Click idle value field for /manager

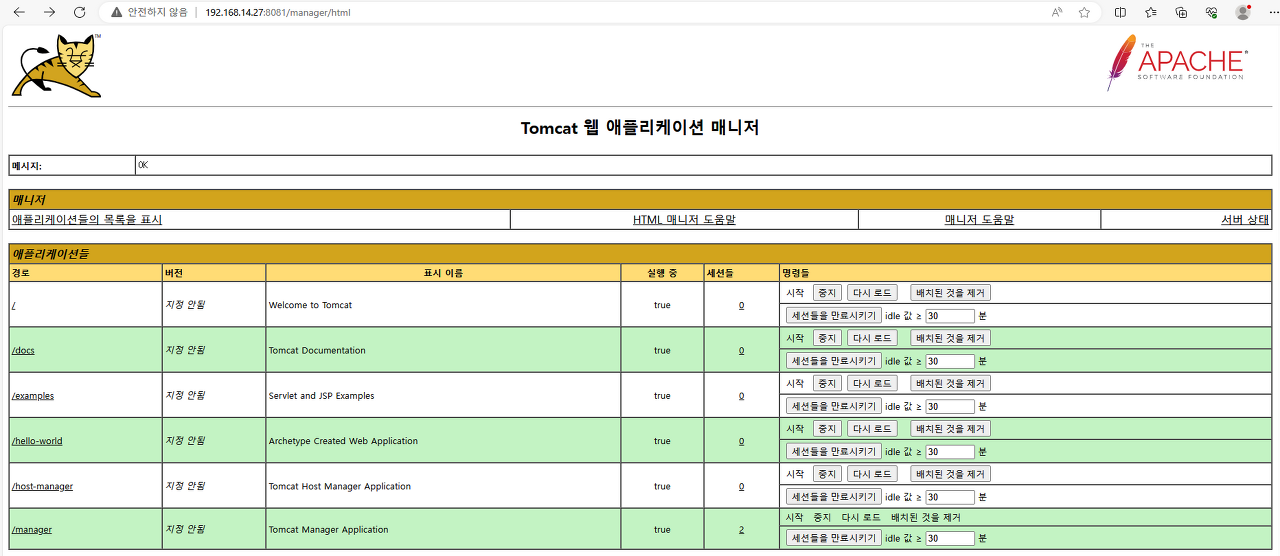[x=949, y=539]
